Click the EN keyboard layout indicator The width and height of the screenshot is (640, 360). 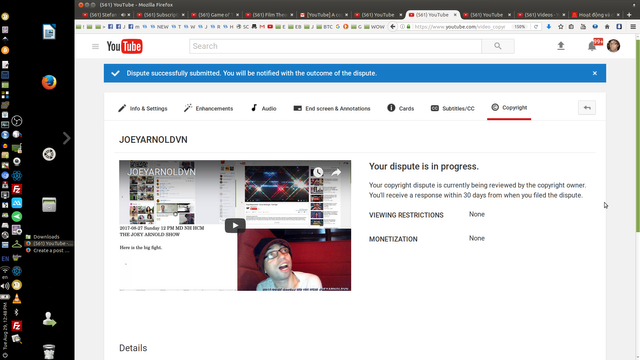(5, 258)
